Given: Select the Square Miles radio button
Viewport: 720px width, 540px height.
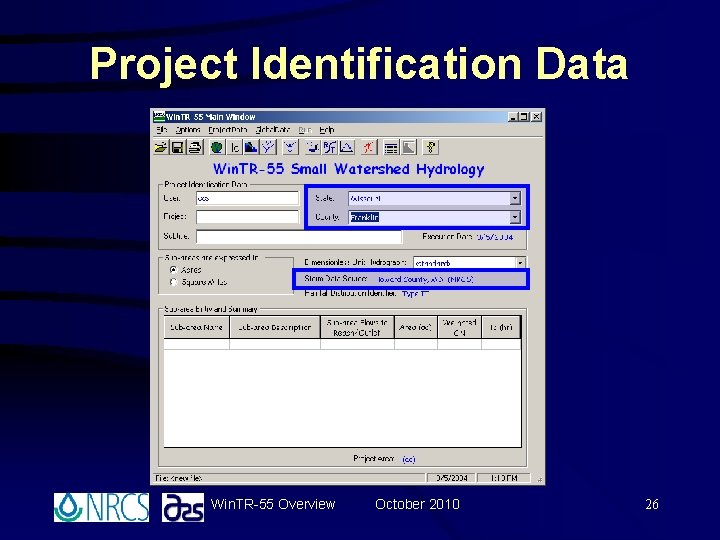Looking at the screenshot, I should pyautogui.click(x=173, y=282).
